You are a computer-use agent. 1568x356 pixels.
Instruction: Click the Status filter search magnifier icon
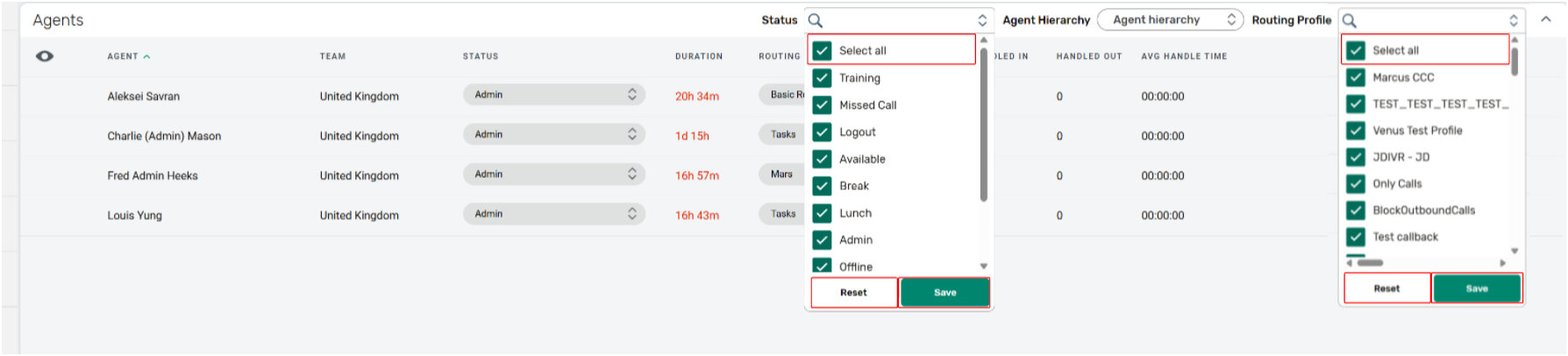click(x=816, y=20)
